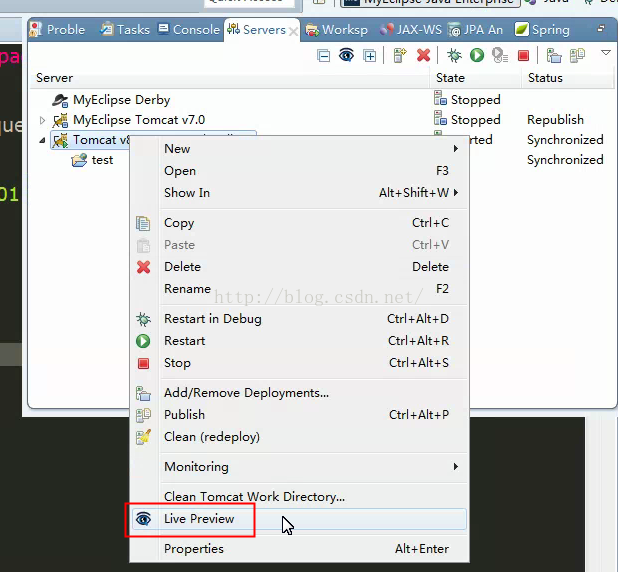Click the debug bug icon in Servers toolbar

click(x=454, y=56)
